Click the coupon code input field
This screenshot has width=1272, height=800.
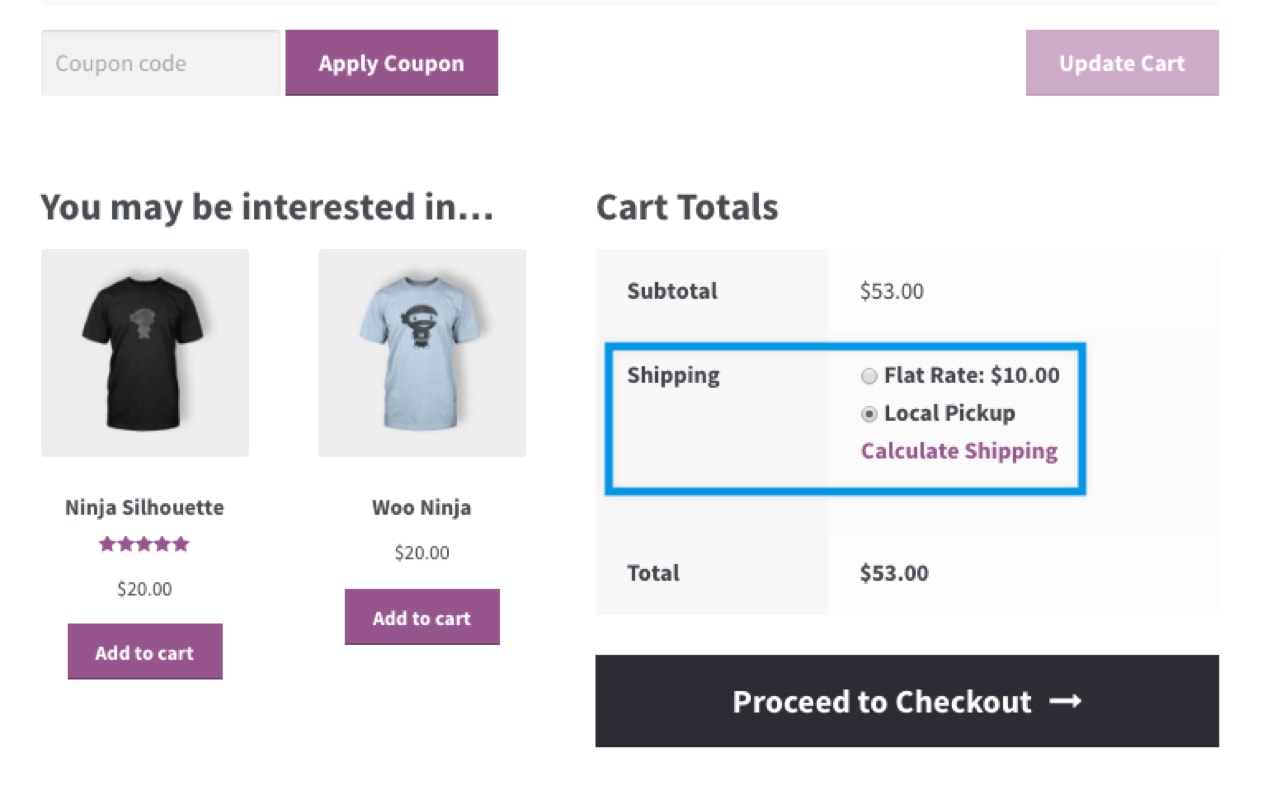(159, 62)
